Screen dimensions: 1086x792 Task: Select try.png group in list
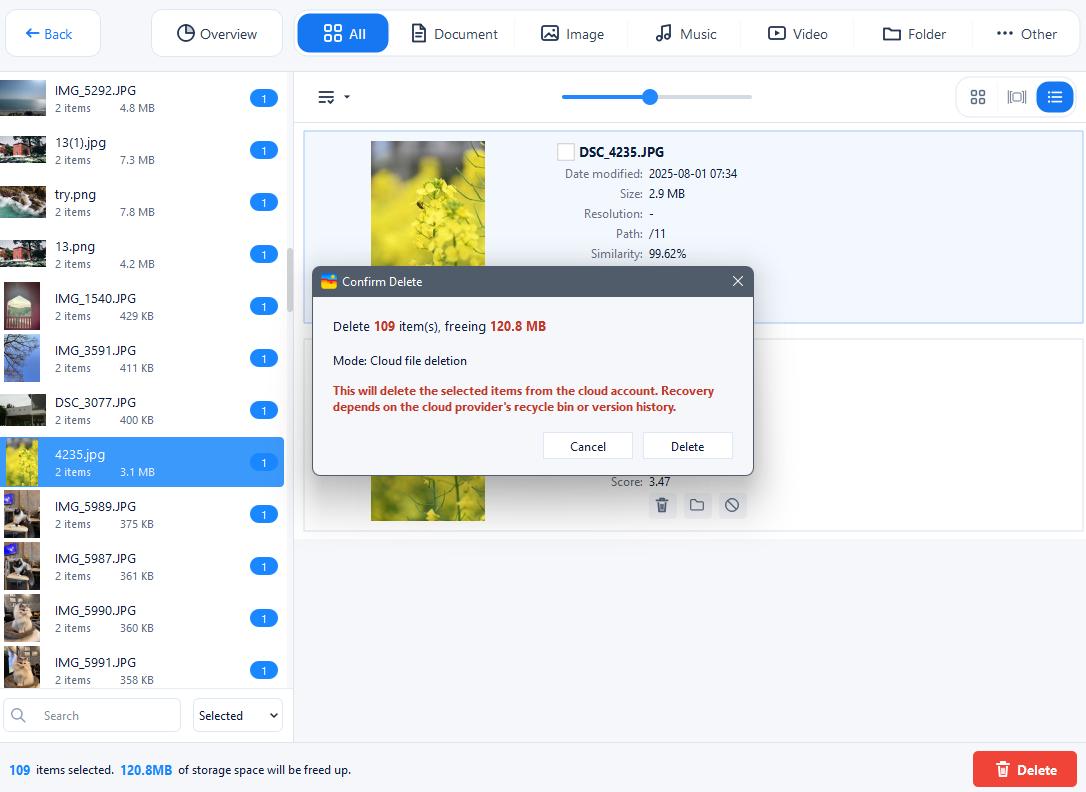(x=142, y=202)
